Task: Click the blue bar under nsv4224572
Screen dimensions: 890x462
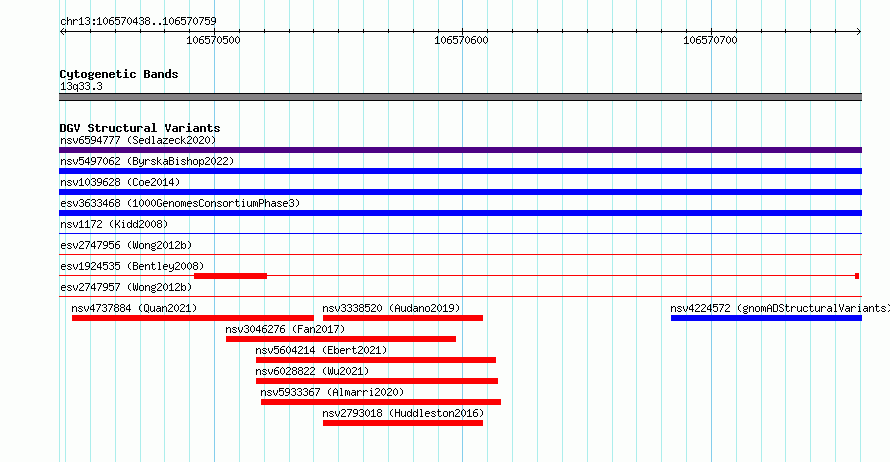Action: click(x=766, y=318)
